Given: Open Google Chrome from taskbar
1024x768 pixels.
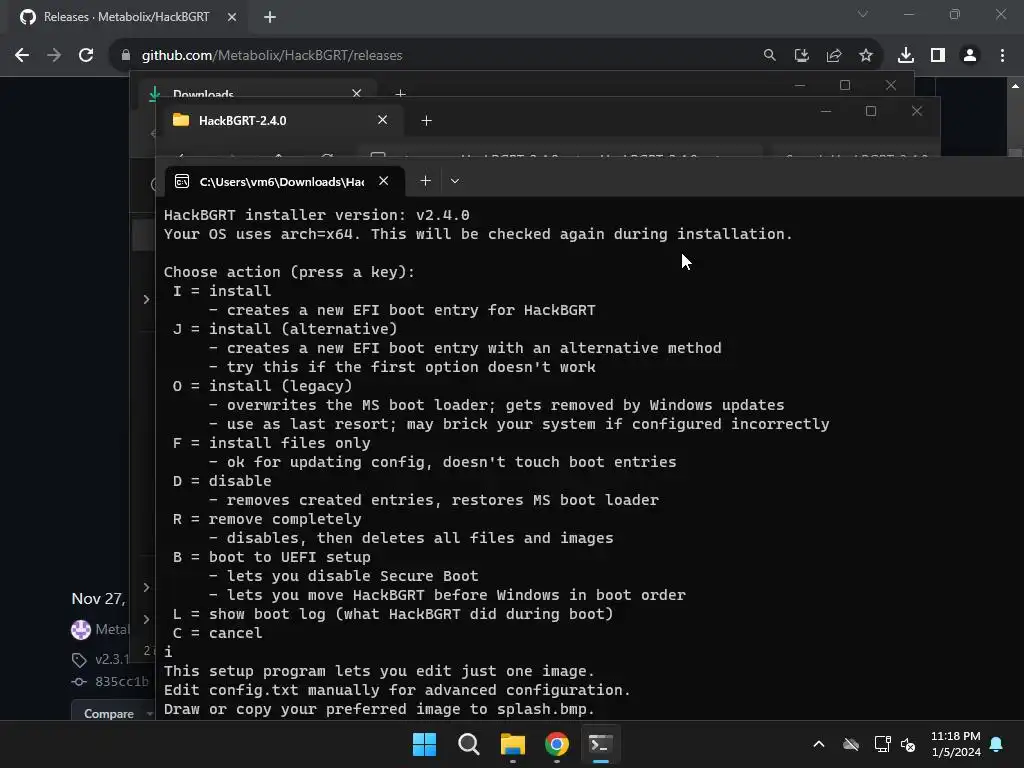Looking at the screenshot, I should [x=556, y=744].
